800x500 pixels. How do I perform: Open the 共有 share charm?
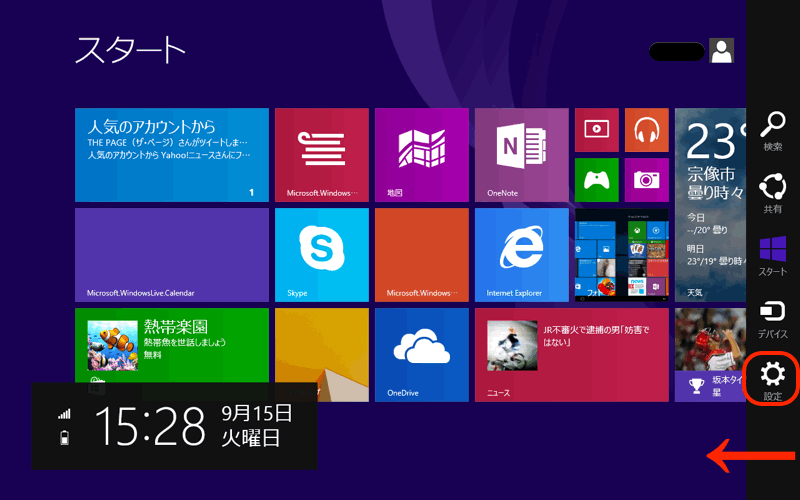(772, 192)
